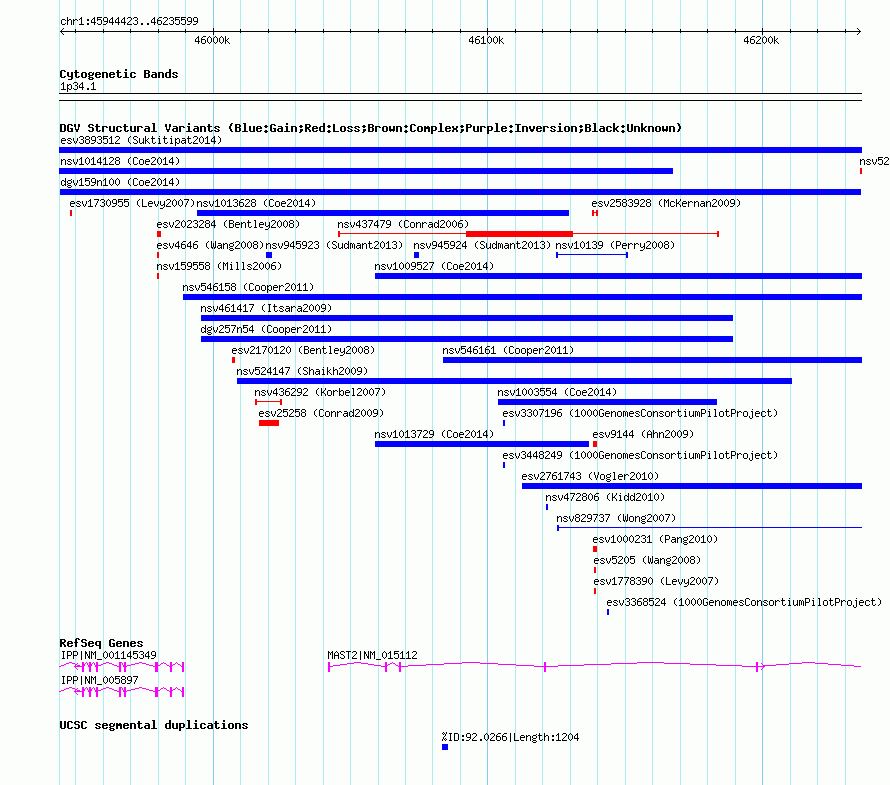The width and height of the screenshot is (890, 785).
Task: Select the esv3368524 (1000GenomesConsortiumPilotProject) label
Action: (x=744, y=602)
